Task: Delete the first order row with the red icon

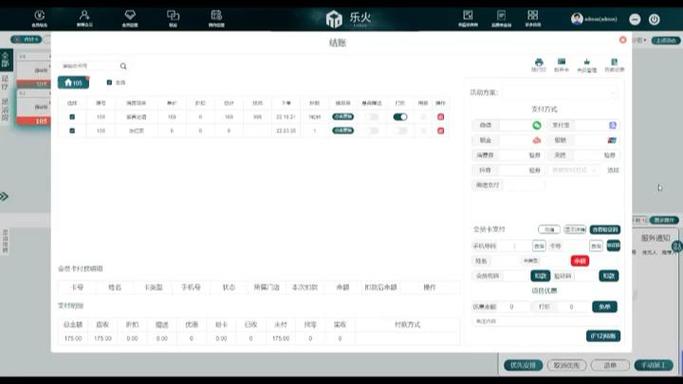Action: (440, 117)
